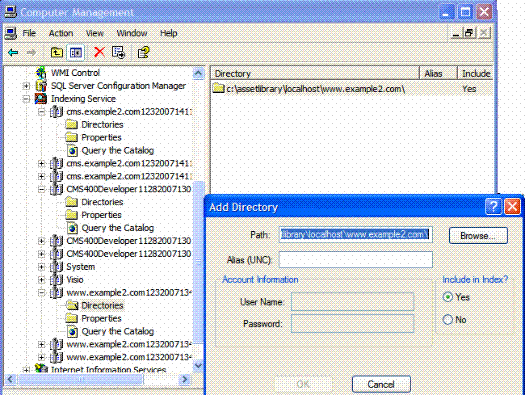Collapse the expanded cms.example2.com catalog
This screenshot has height=395, width=525.
click(42, 112)
